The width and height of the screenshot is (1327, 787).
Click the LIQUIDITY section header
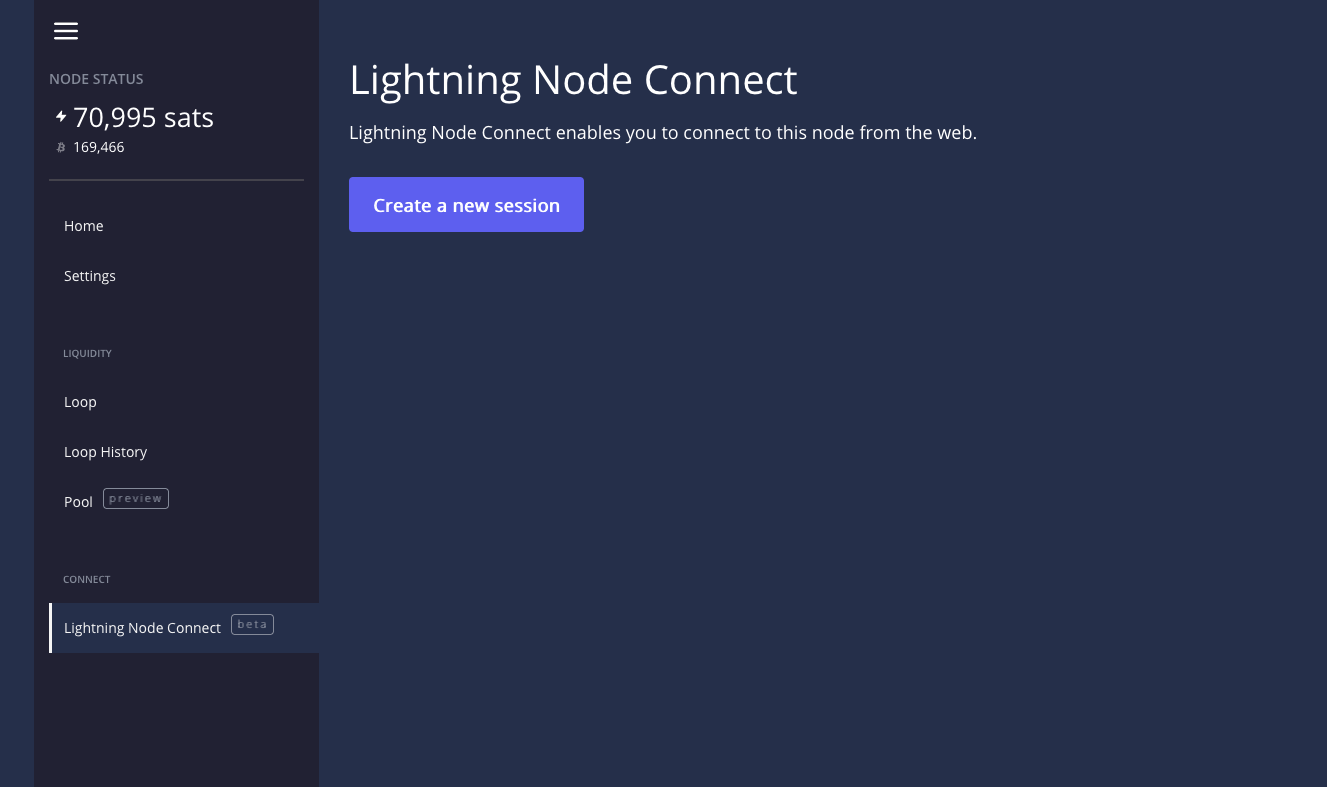tap(87, 353)
